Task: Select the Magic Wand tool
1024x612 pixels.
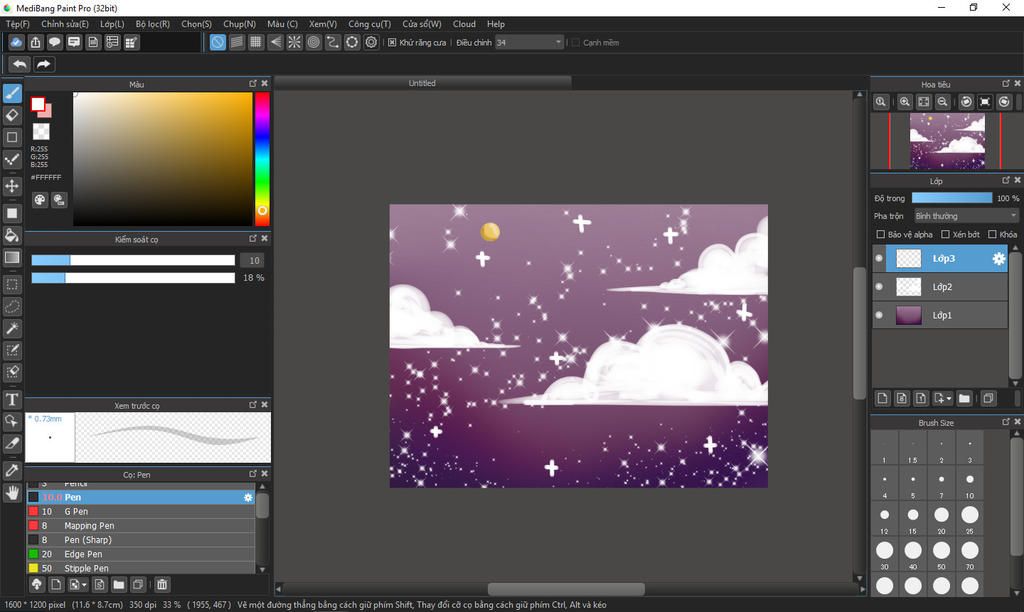Action: [x=12, y=329]
